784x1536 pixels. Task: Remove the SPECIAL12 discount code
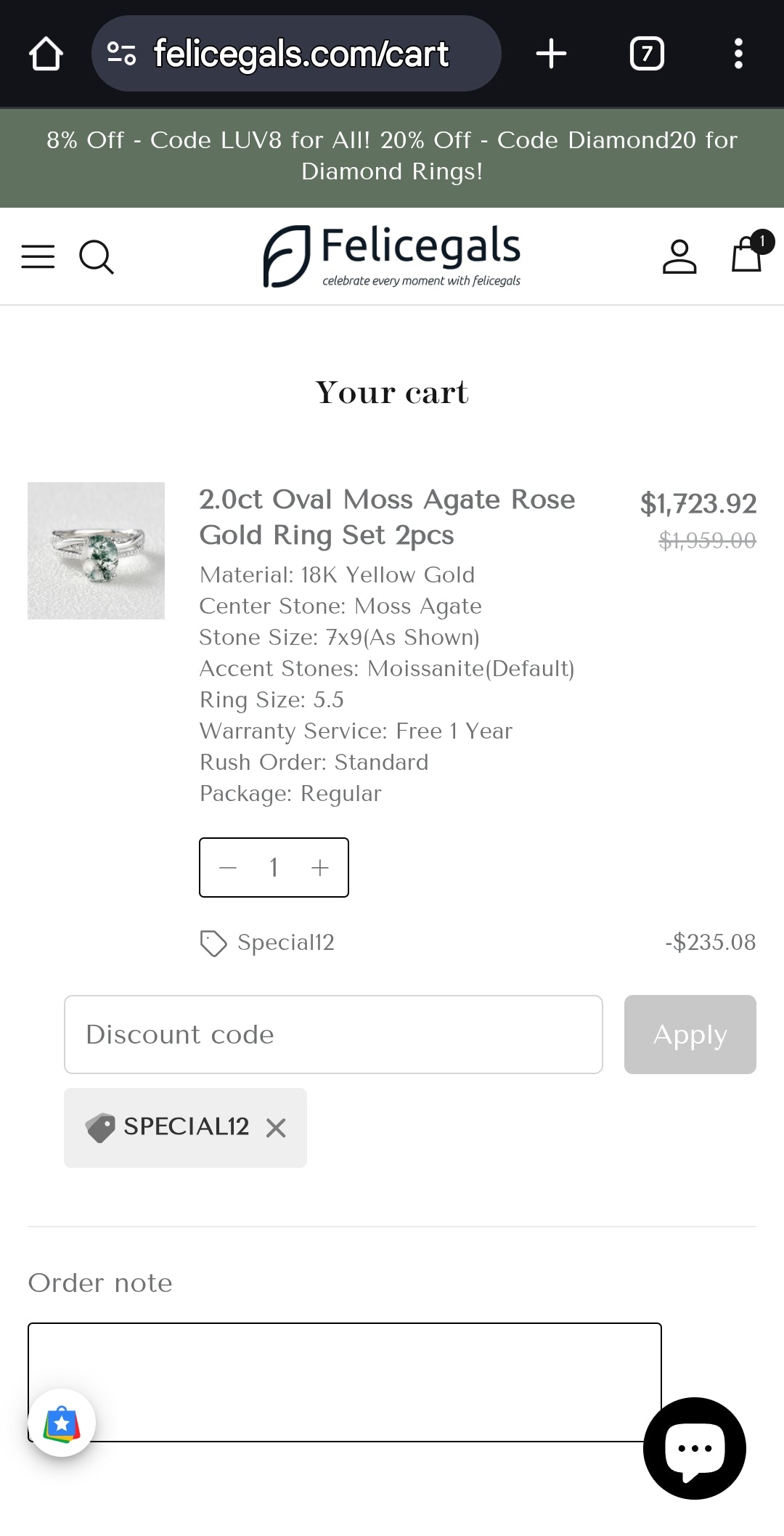(276, 1128)
